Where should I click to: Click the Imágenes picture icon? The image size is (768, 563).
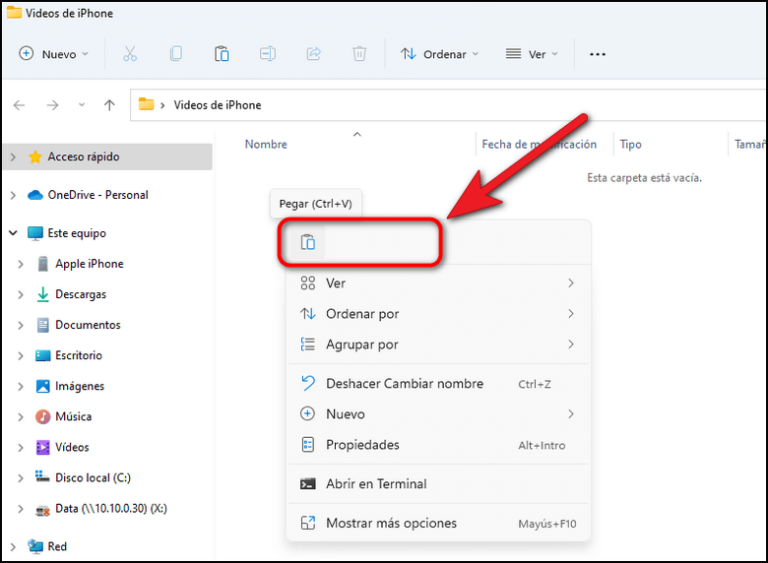click(43, 386)
